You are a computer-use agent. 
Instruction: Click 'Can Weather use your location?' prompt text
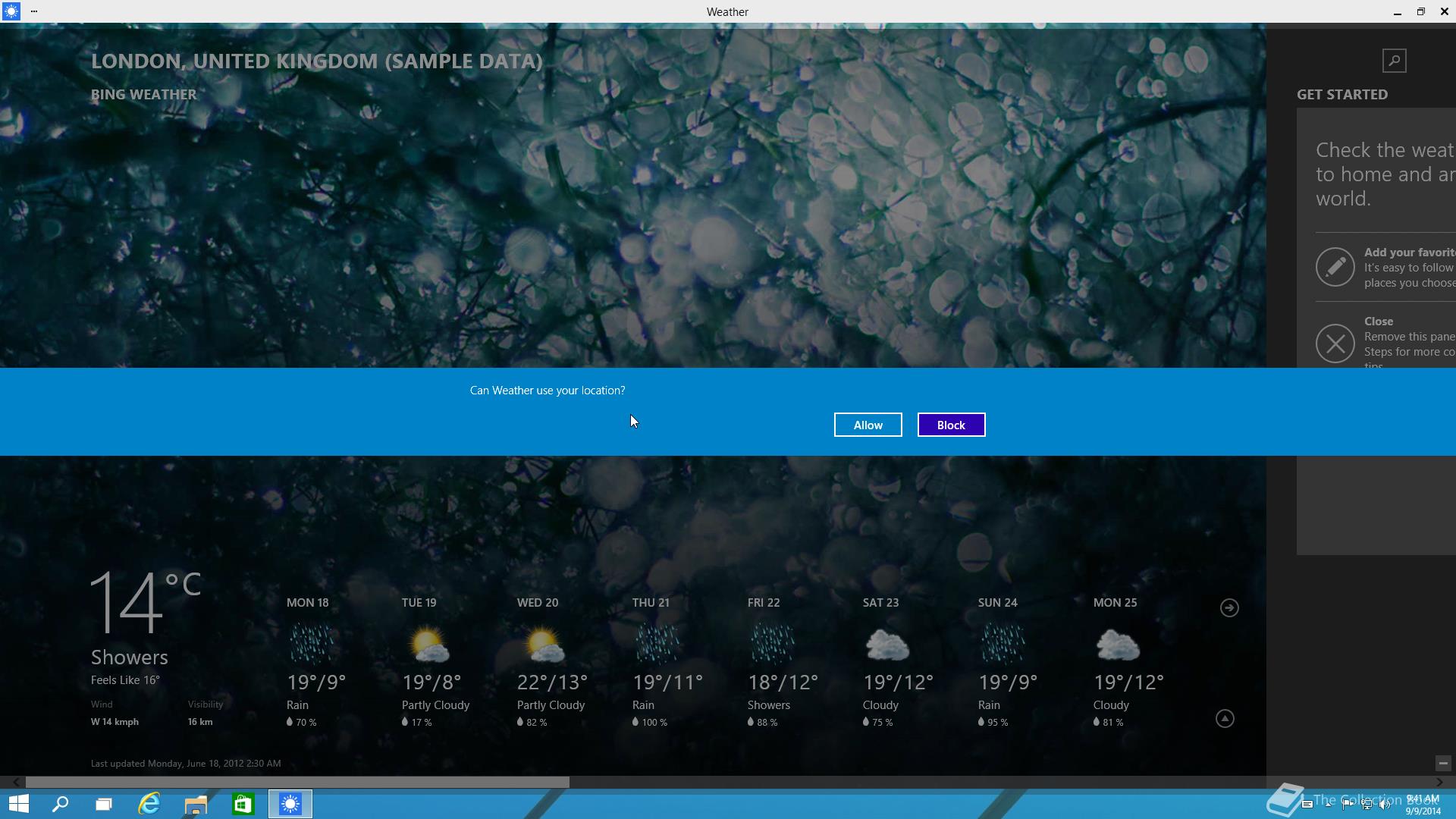(x=548, y=391)
